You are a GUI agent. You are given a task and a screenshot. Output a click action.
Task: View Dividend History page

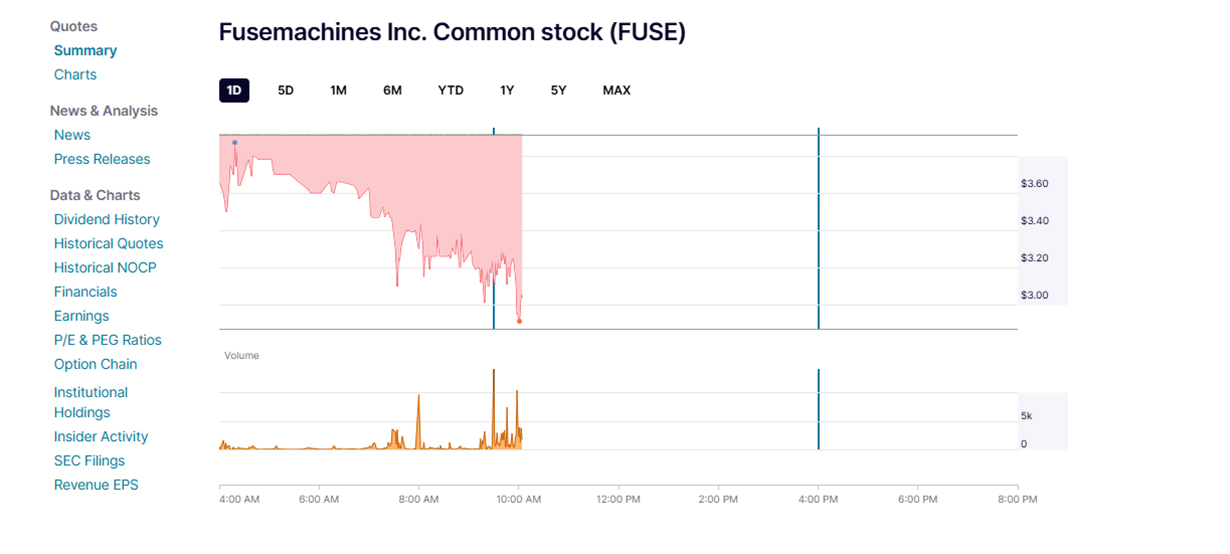tap(107, 219)
